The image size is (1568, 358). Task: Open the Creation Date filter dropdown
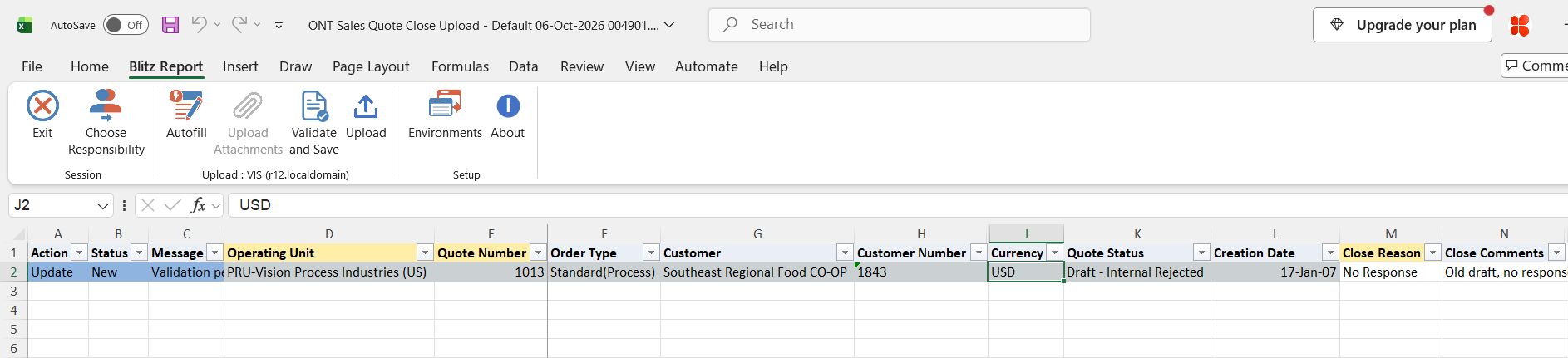1331,253
